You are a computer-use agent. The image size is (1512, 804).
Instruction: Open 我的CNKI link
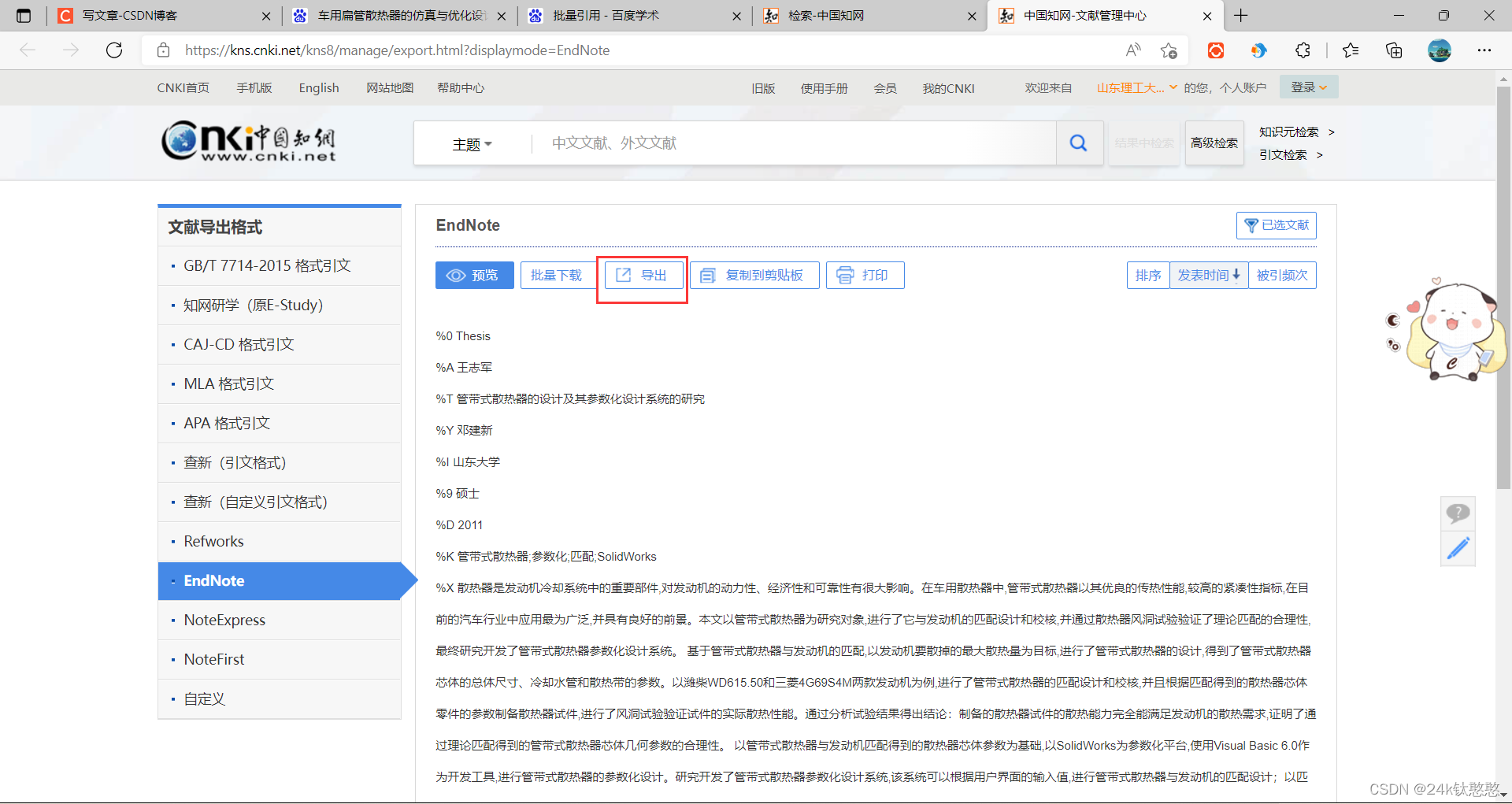[x=948, y=88]
